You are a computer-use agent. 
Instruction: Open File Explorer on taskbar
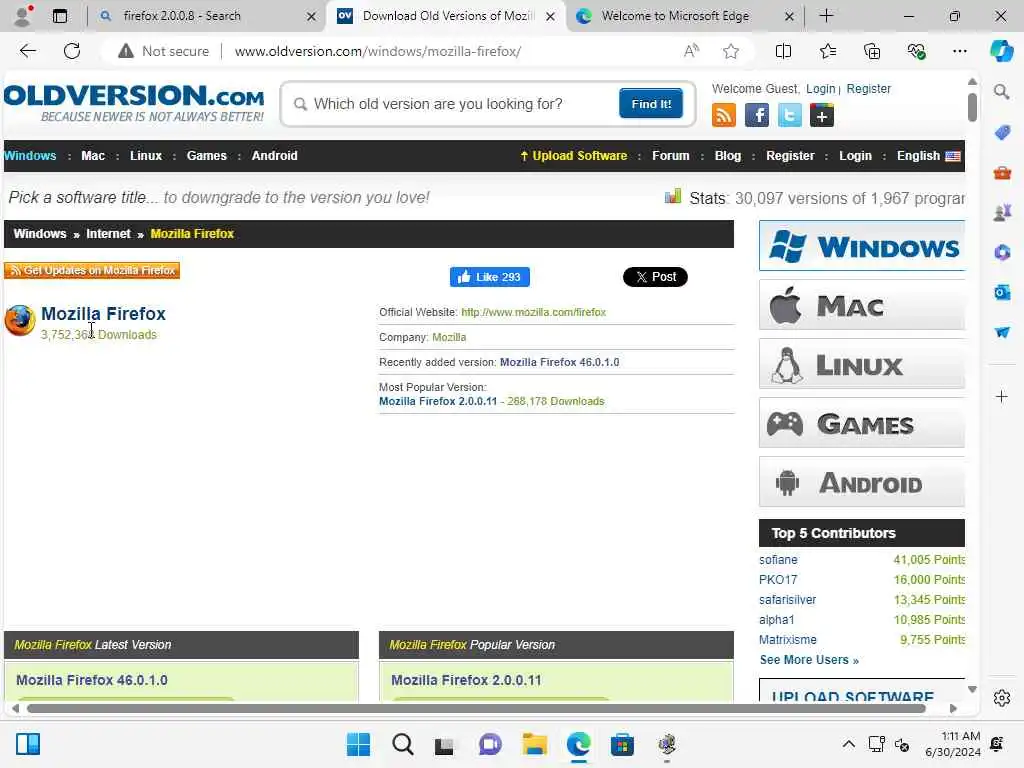[534, 744]
